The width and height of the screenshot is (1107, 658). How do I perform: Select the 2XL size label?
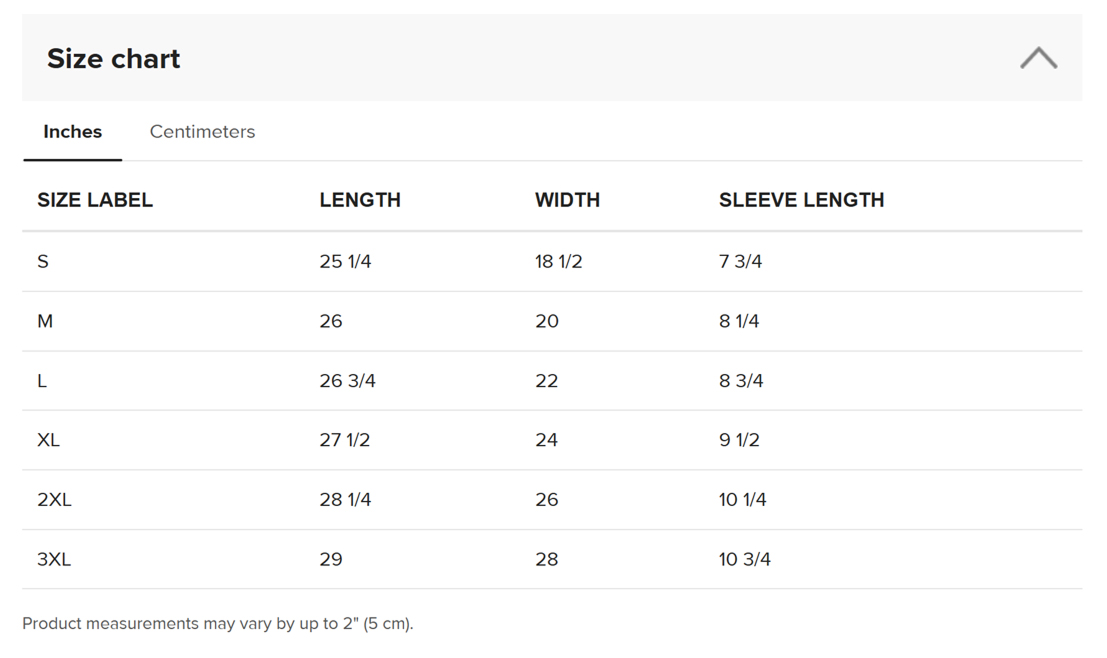click(x=54, y=500)
